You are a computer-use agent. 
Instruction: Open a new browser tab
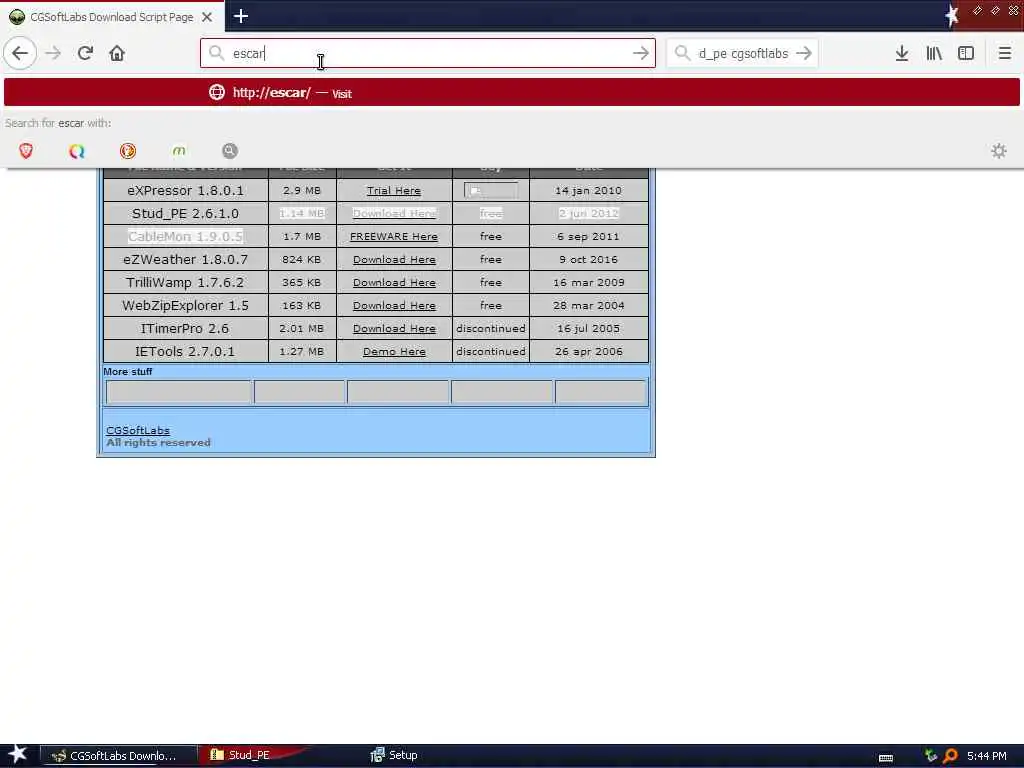240,16
